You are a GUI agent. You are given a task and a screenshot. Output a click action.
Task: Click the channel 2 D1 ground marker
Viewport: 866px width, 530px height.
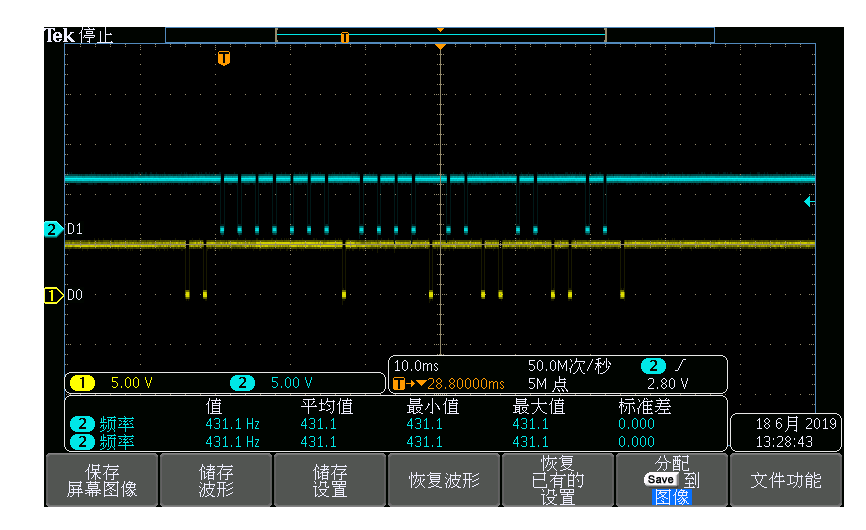coord(53,229)
